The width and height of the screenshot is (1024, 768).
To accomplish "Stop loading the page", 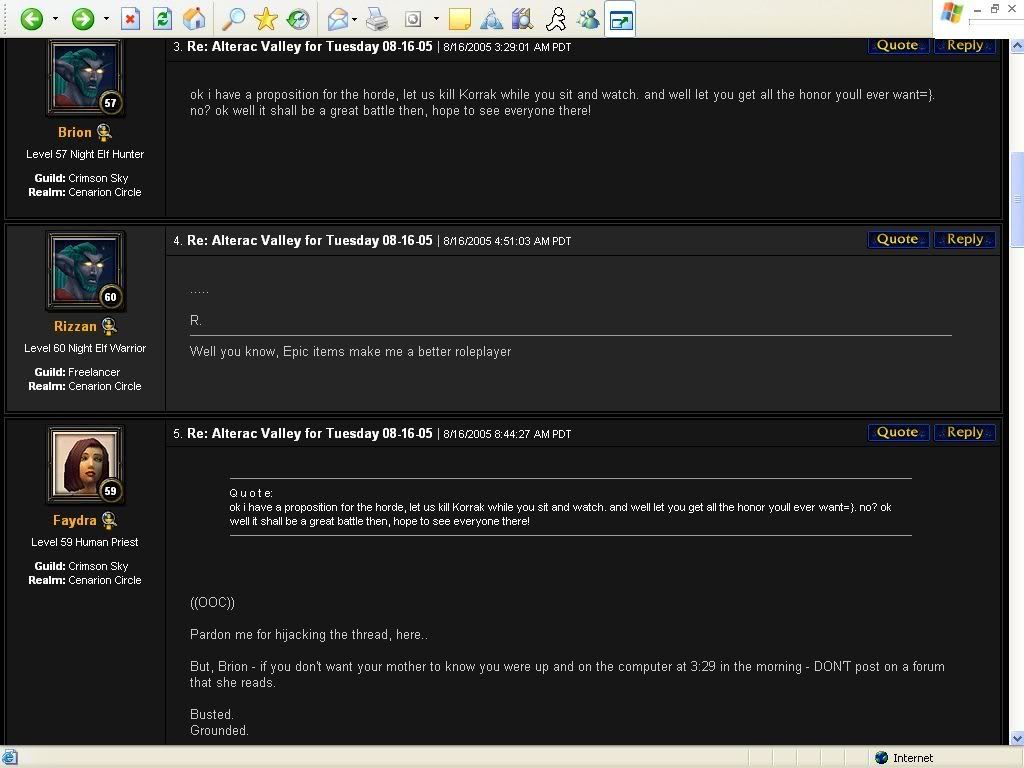I will [x=131, y=19].
